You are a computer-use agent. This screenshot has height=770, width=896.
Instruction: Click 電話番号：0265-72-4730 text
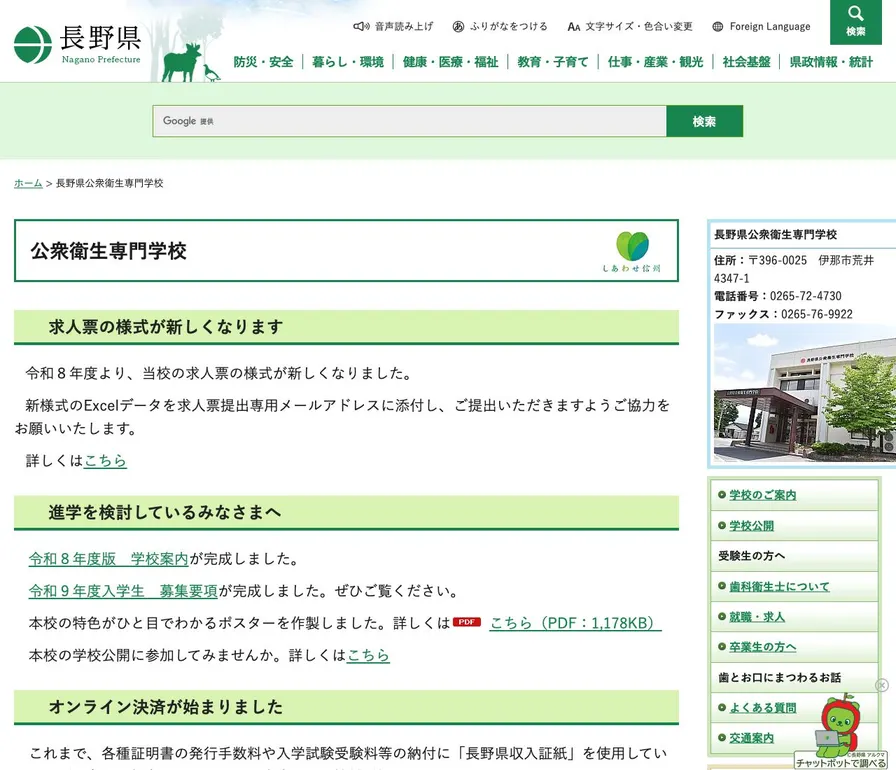click(x=778, y=296)
